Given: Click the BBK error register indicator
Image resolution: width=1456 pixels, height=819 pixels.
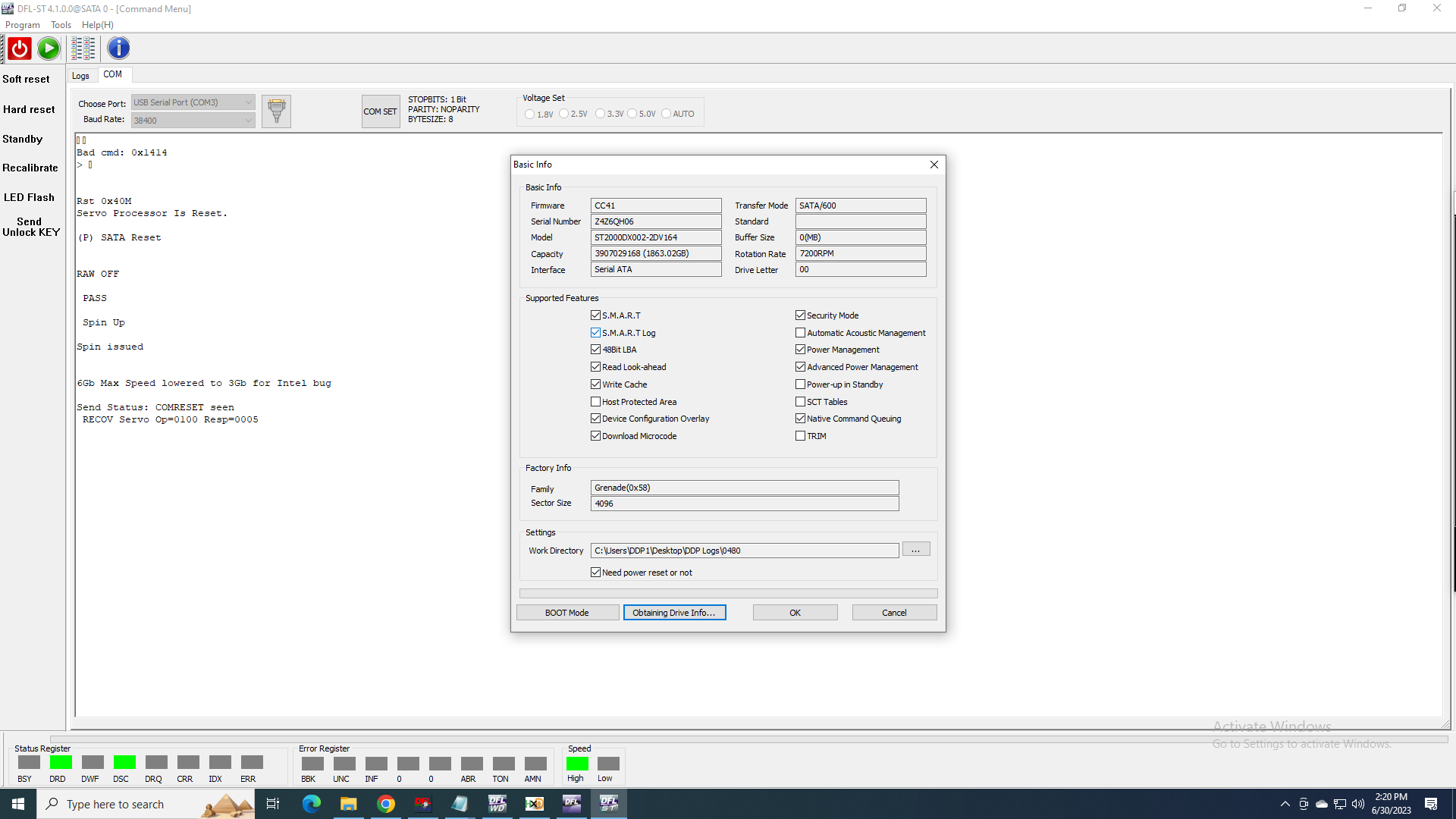Looking at the screenshot, I should point(312,764).
